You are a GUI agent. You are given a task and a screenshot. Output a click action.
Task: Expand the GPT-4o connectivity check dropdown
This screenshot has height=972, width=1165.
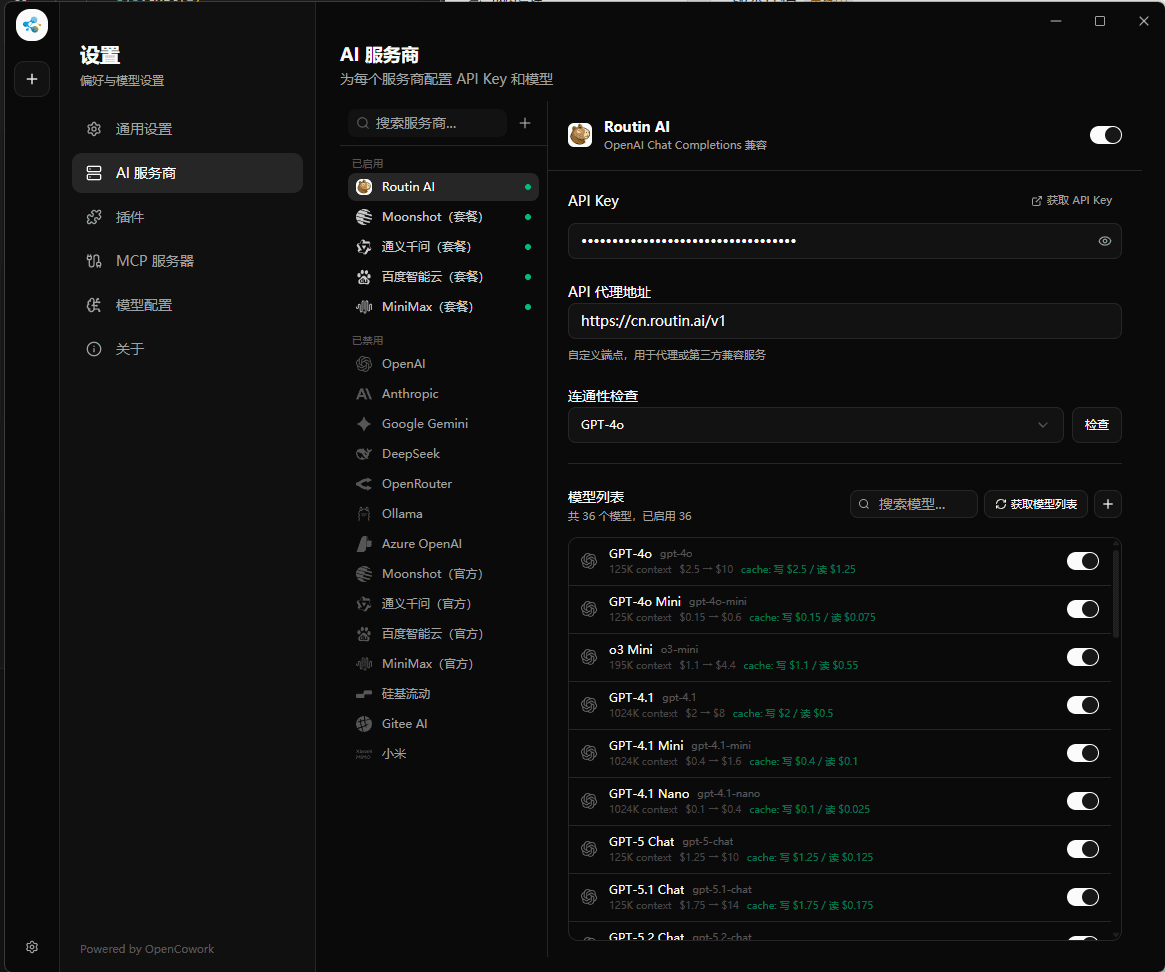(x=814, y=425)
